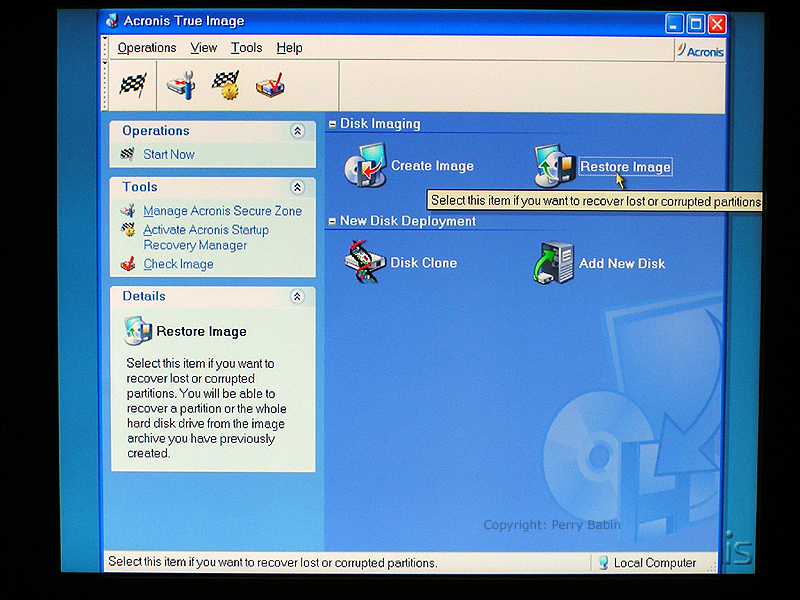The width and height of the screenshot is (800, 600).
Task: Click the Tools panel header text
Action: click(140, 187)
